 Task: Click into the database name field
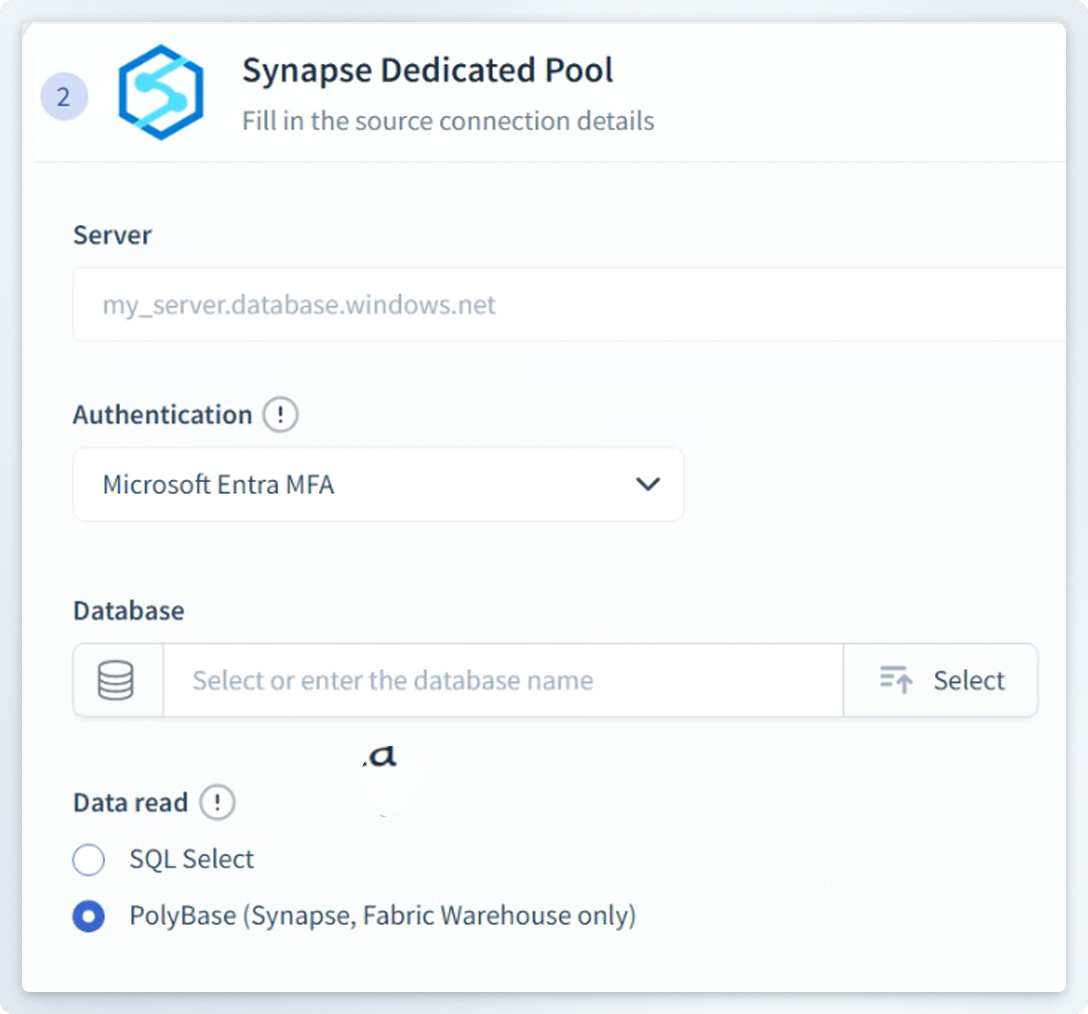point(502,680)
